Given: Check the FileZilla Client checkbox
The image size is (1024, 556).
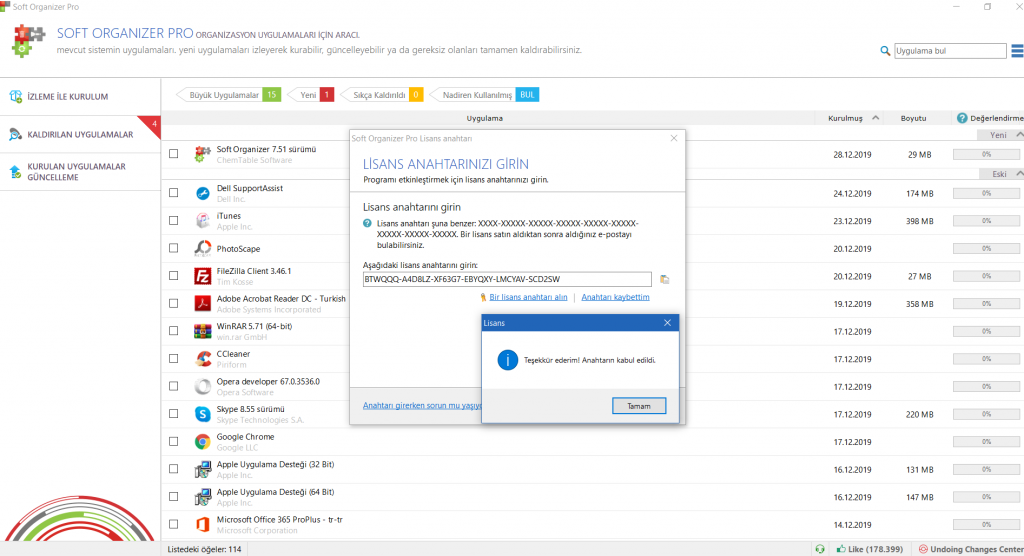Looking at the screenshot, I should (173, 275).
